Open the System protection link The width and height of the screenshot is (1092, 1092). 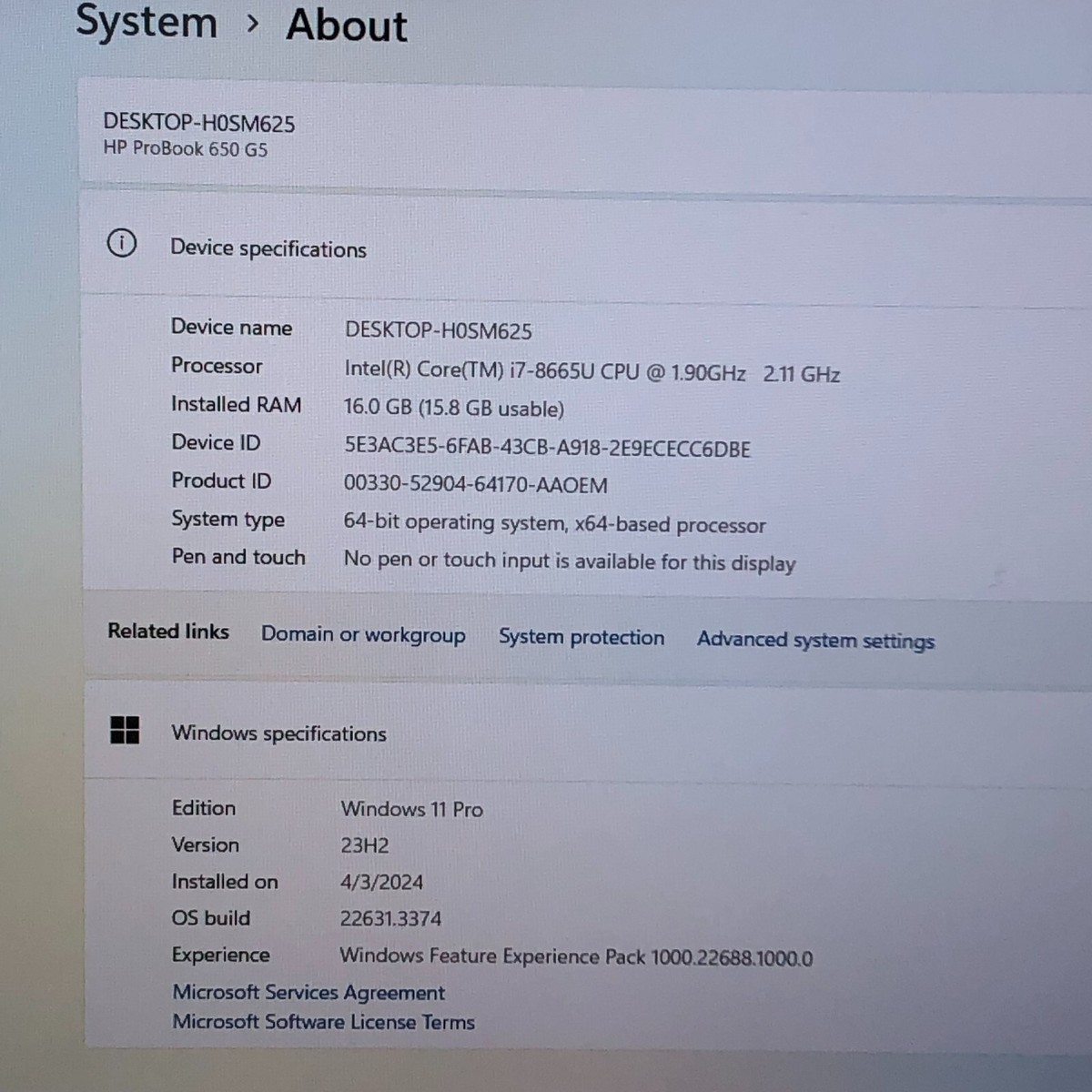point(581,637)
